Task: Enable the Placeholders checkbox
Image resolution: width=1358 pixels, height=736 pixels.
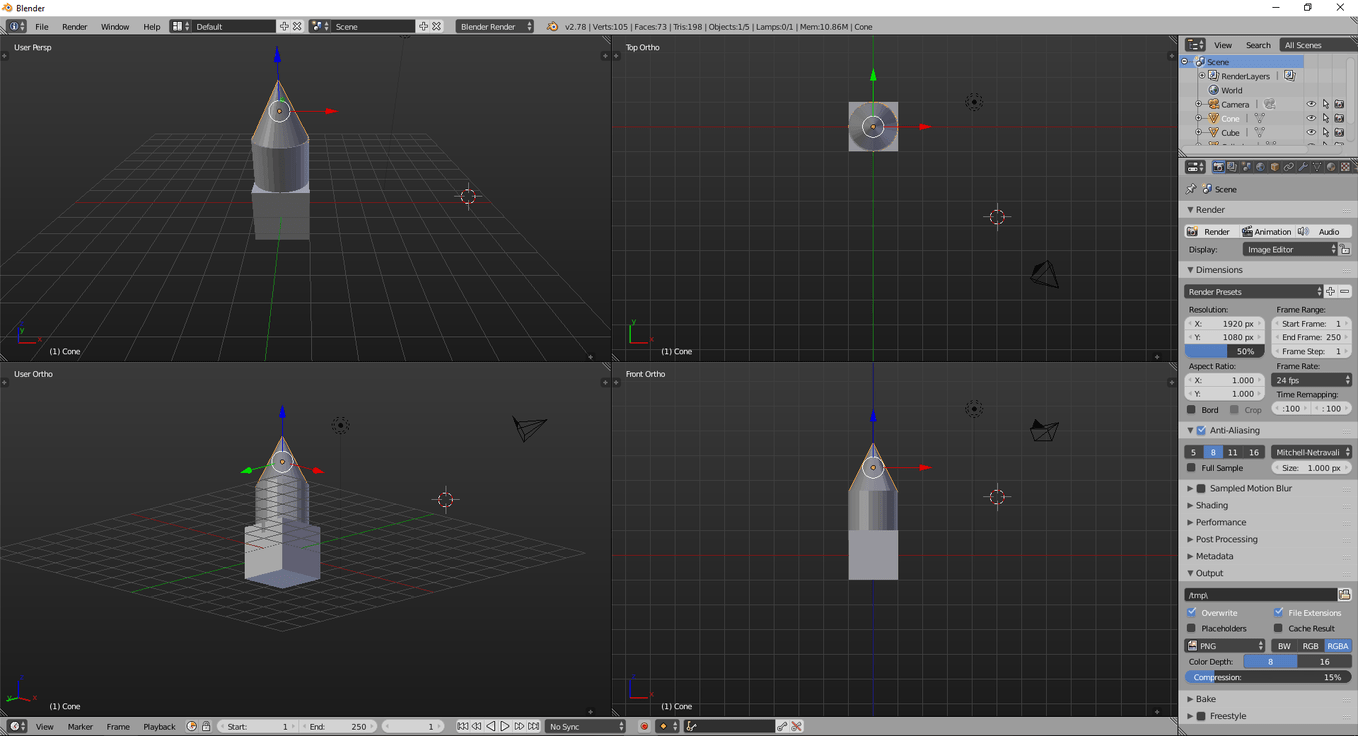Action: 1192,628
